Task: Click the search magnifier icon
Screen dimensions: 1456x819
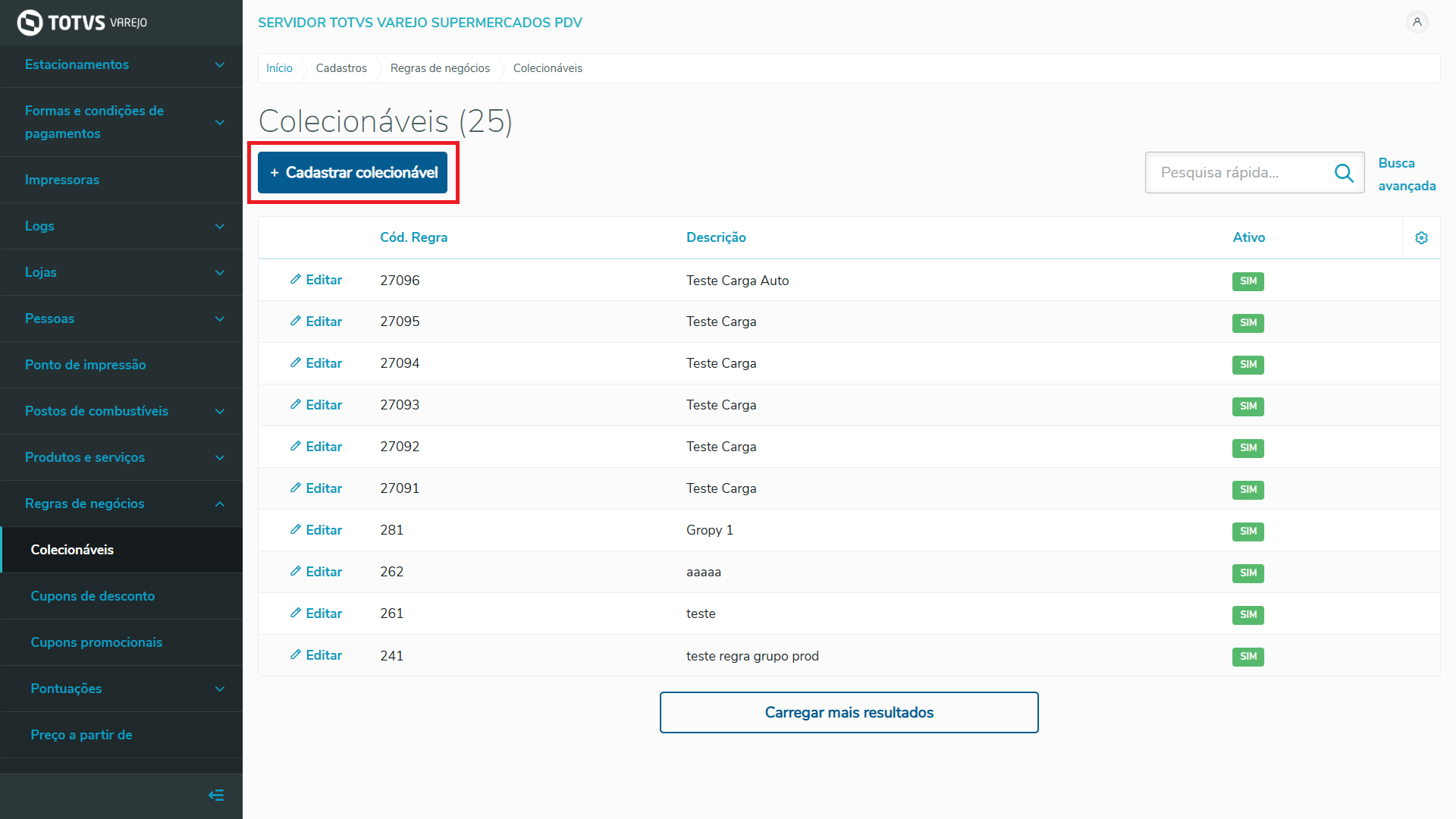Action: [1344, 173]
